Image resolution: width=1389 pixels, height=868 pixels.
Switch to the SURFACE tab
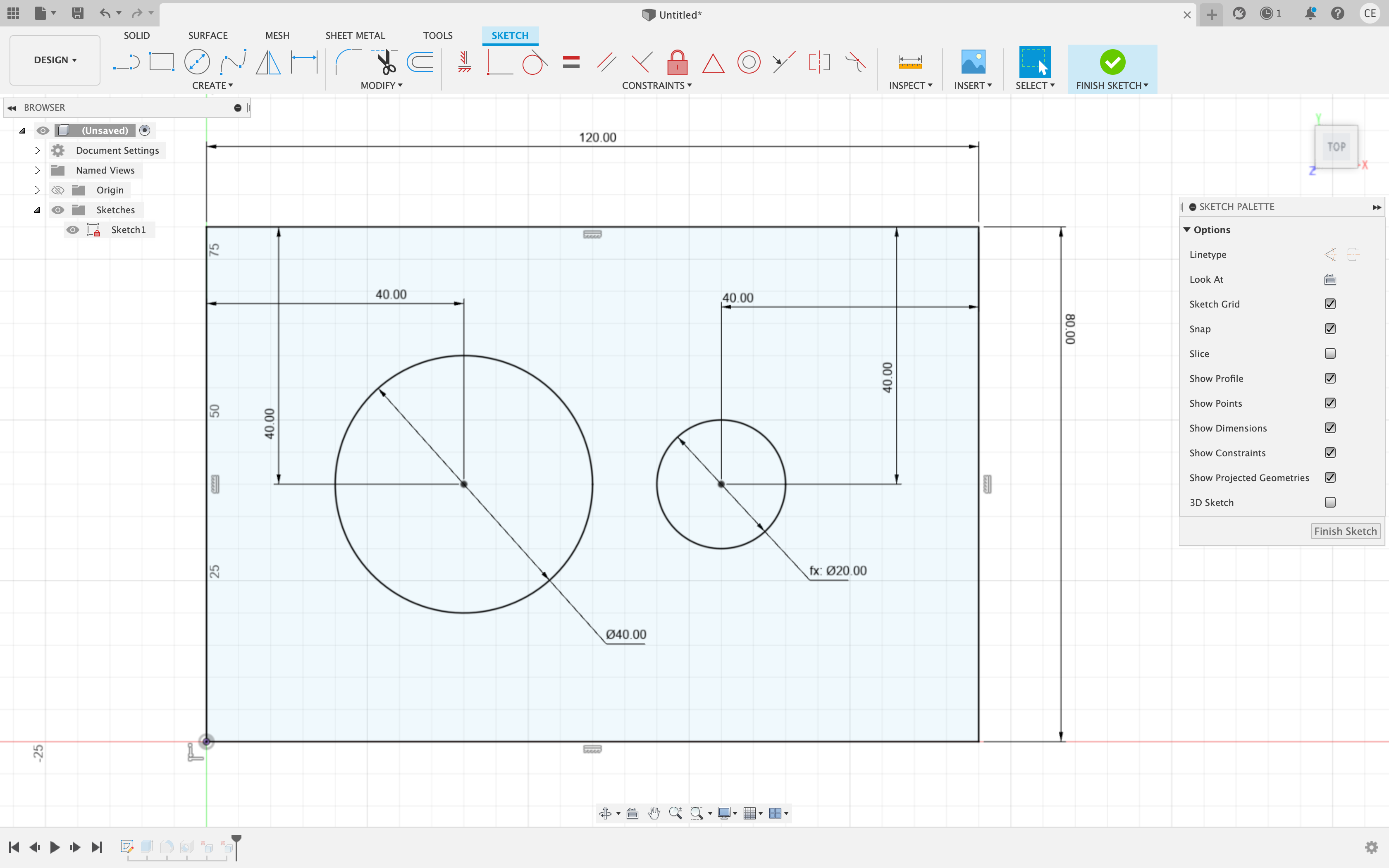click(208, 36)
